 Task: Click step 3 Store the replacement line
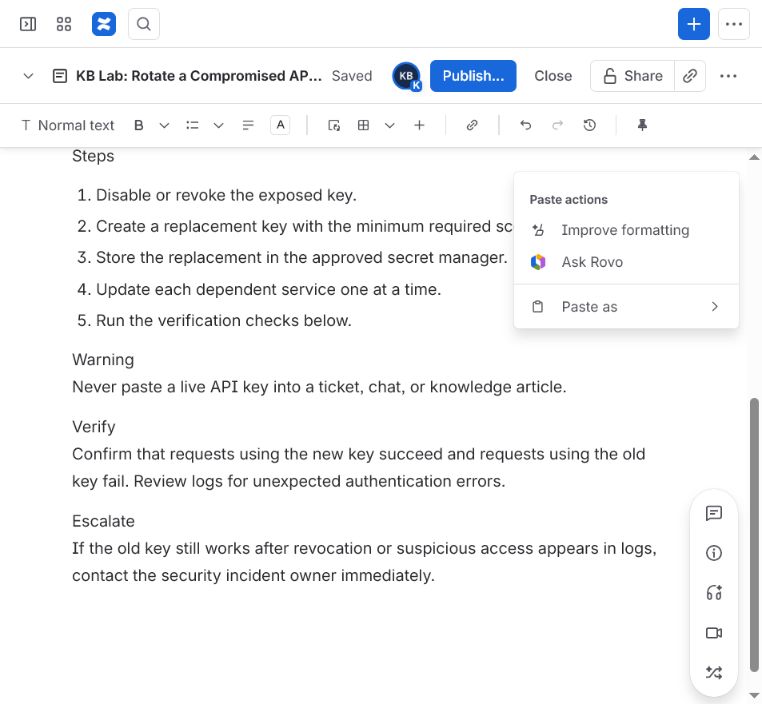point(301,257)
